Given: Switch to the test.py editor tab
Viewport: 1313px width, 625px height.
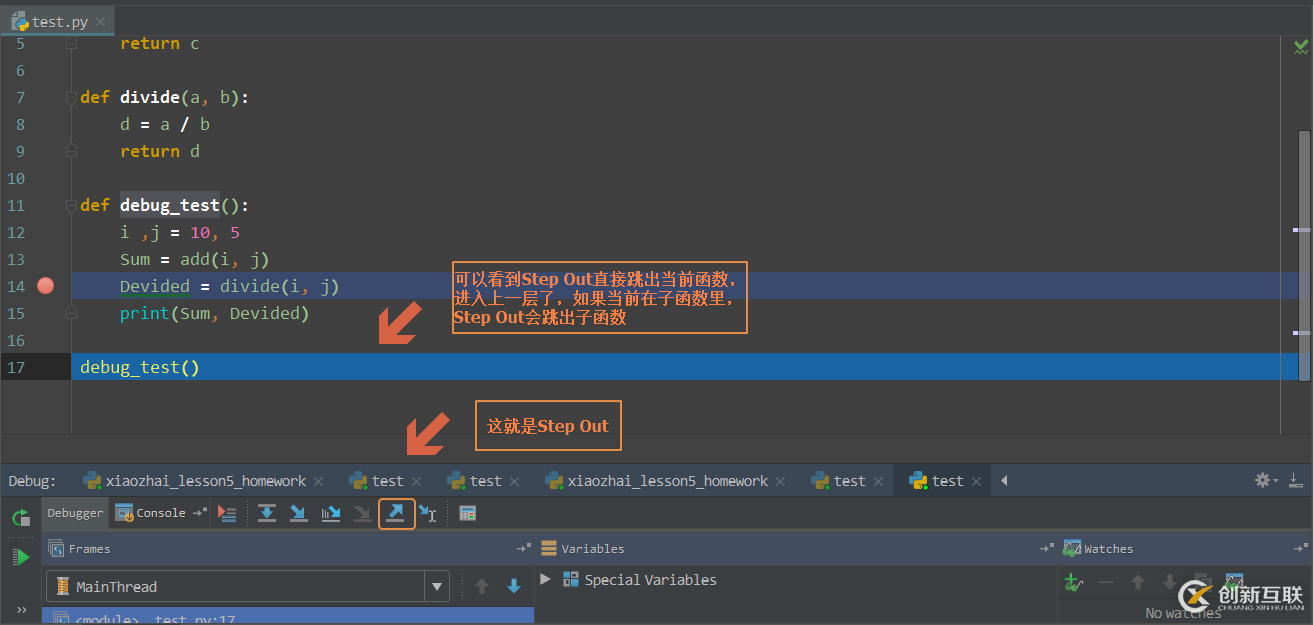Looking at the screenshot, I should click(x=59, y=21).
